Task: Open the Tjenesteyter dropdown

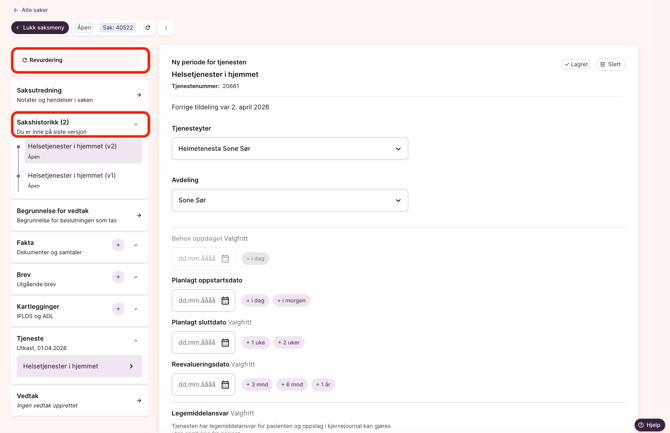Action: (289, 149)
